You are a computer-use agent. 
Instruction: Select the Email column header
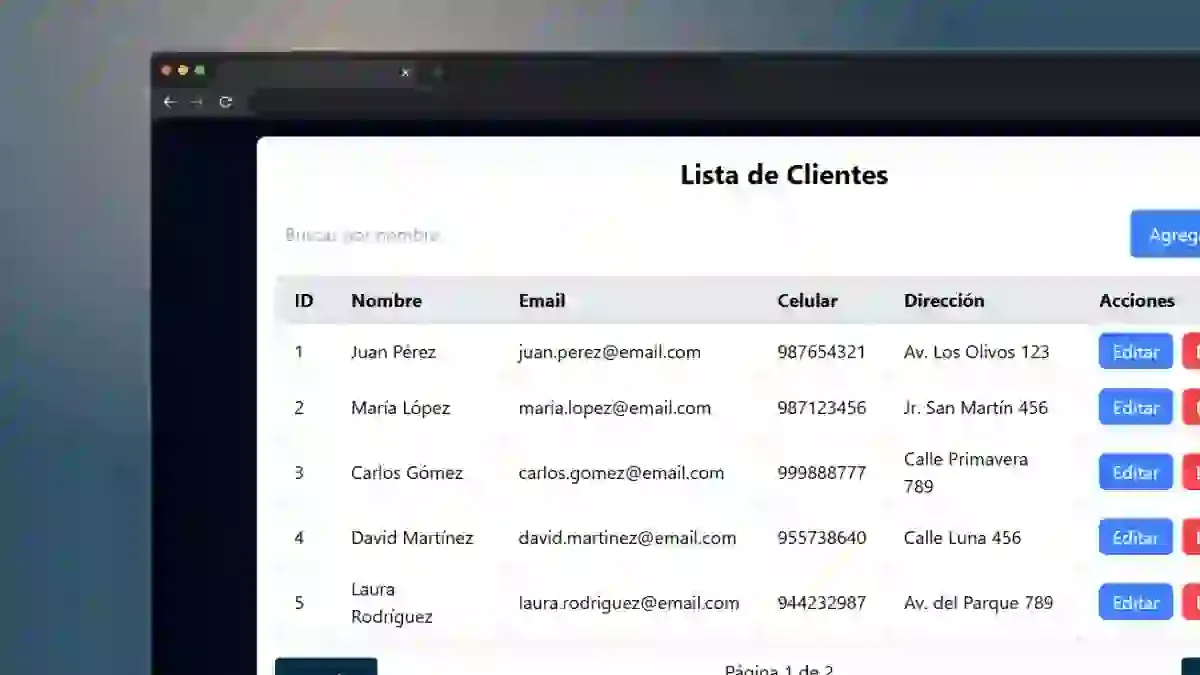click(x=542, y=301)
